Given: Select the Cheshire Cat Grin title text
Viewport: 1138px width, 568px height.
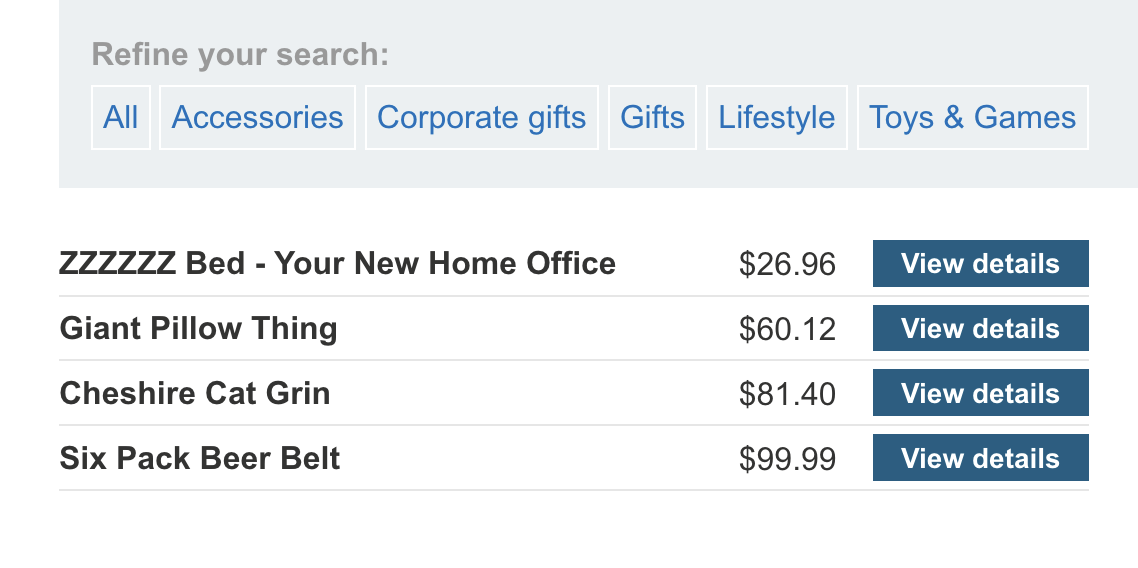Looking at the screenshot, I should 195,394.
